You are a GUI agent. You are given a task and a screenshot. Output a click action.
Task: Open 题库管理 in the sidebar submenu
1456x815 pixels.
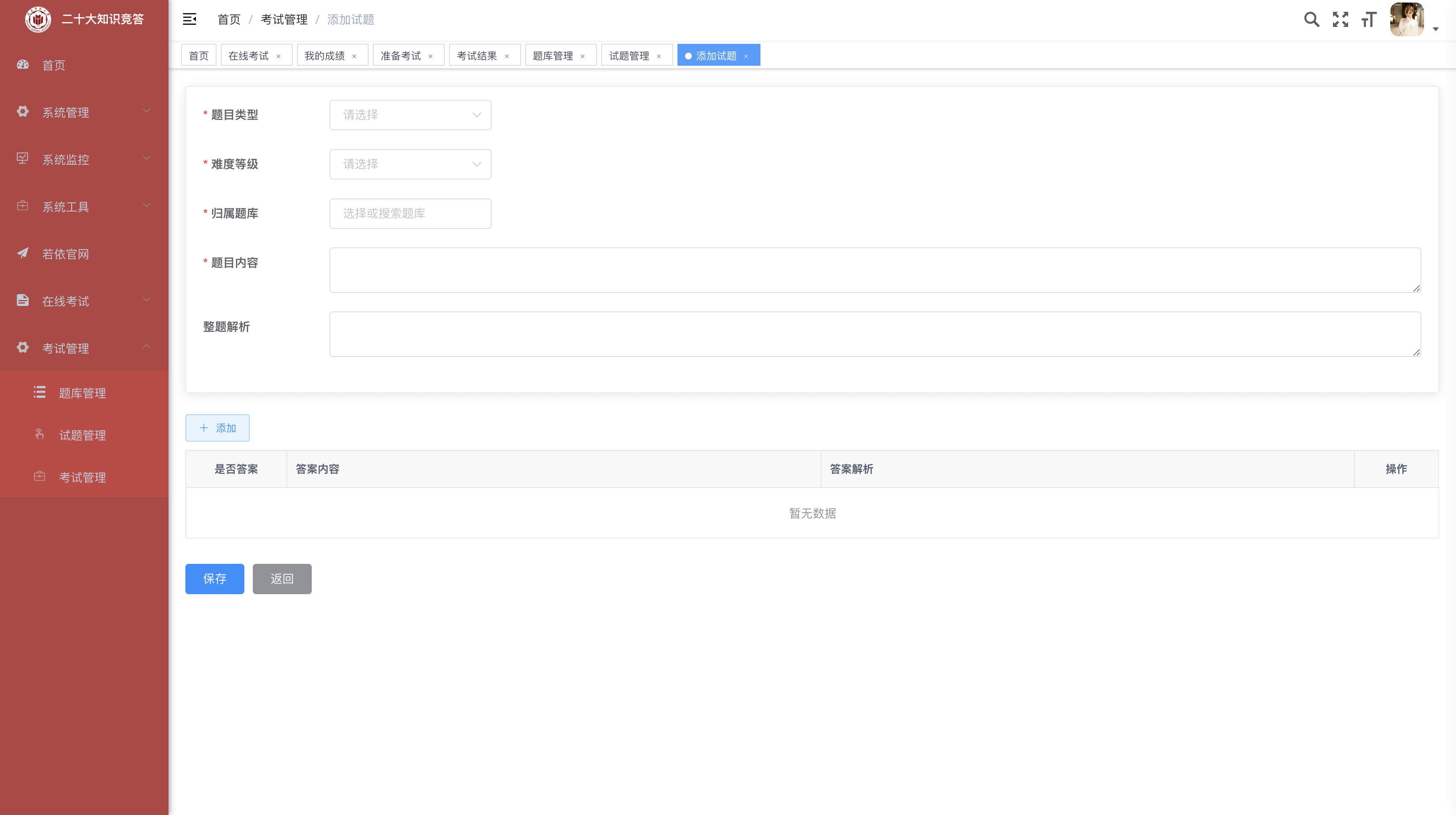click(83, 393)
